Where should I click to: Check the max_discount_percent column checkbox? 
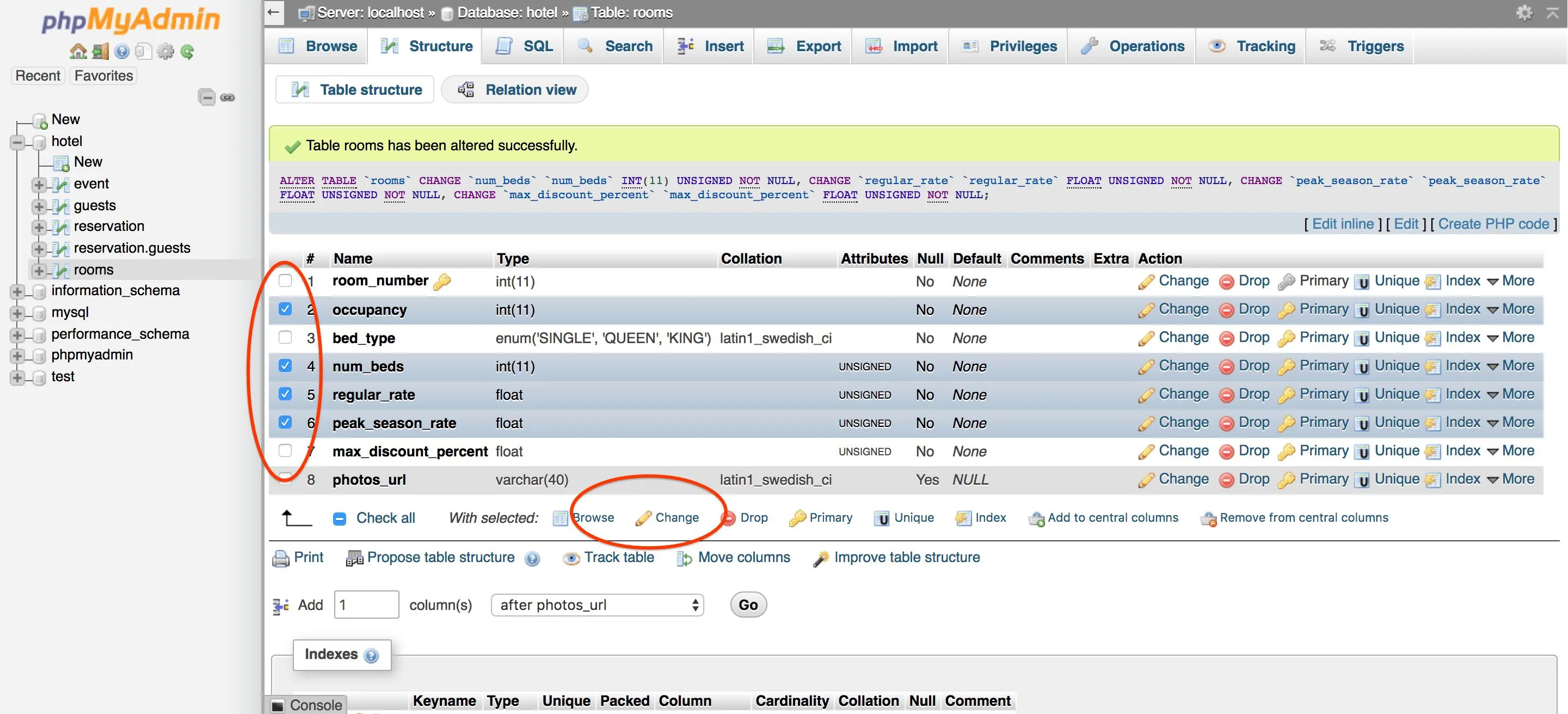point(285,450)
